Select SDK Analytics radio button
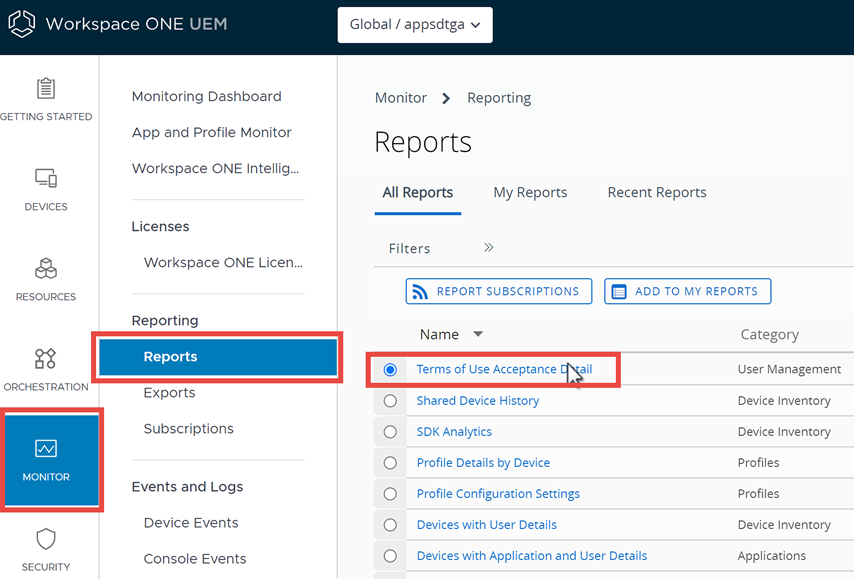The width and height of the screenshot is (854, 579). (390, 432)
